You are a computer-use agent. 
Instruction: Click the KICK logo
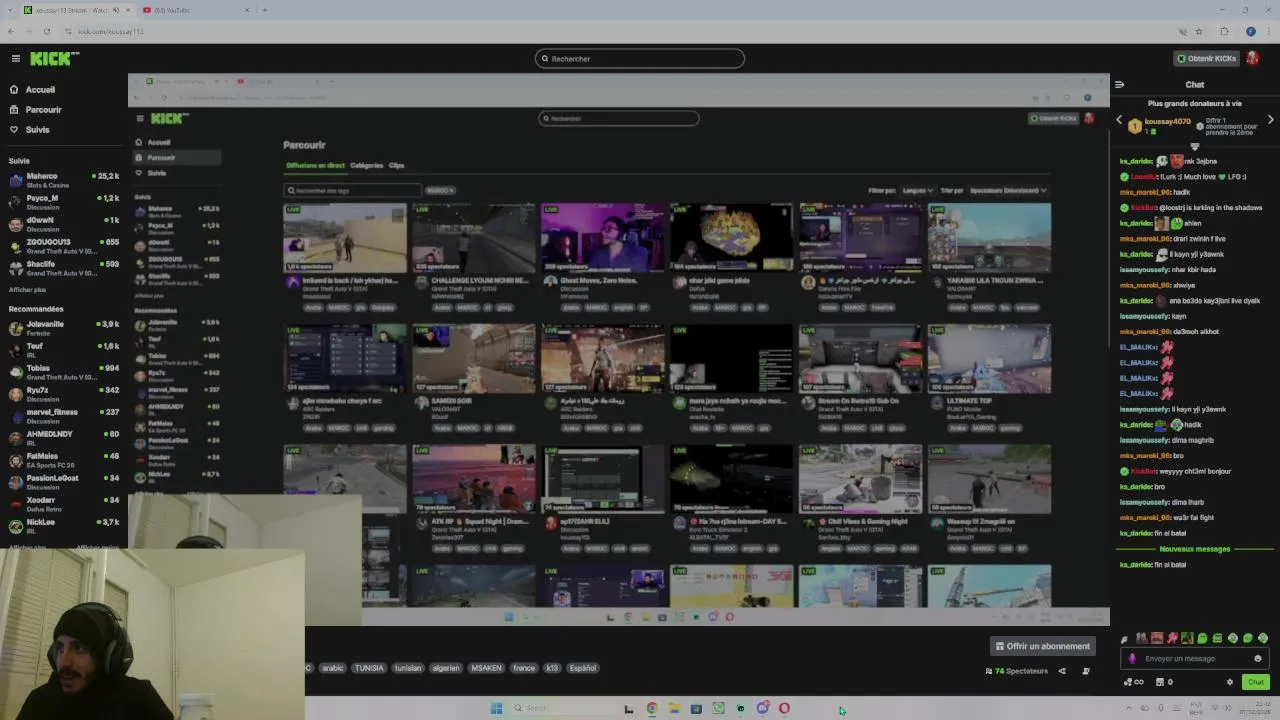coord(54,59)
